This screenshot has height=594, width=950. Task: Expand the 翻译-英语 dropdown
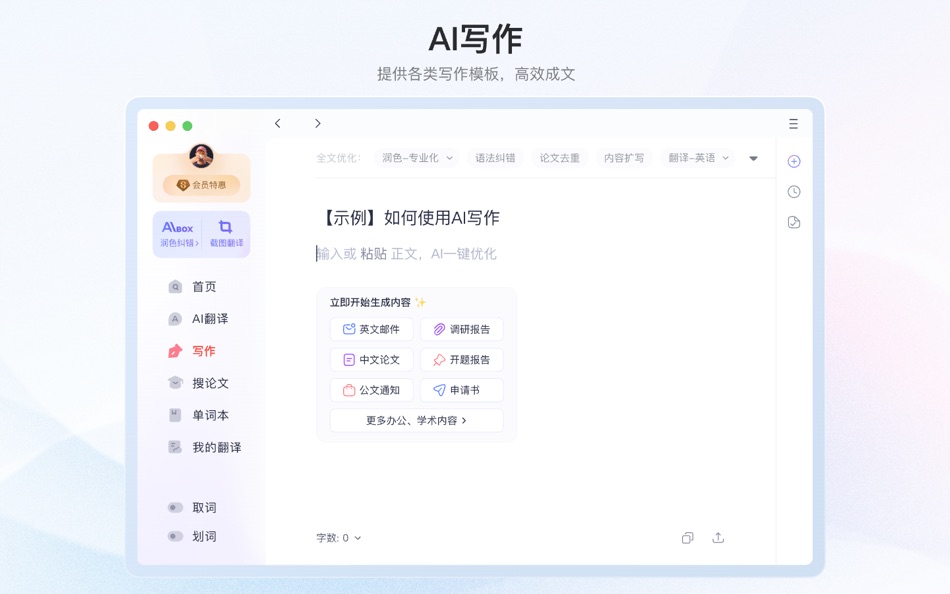pos(698,158)
